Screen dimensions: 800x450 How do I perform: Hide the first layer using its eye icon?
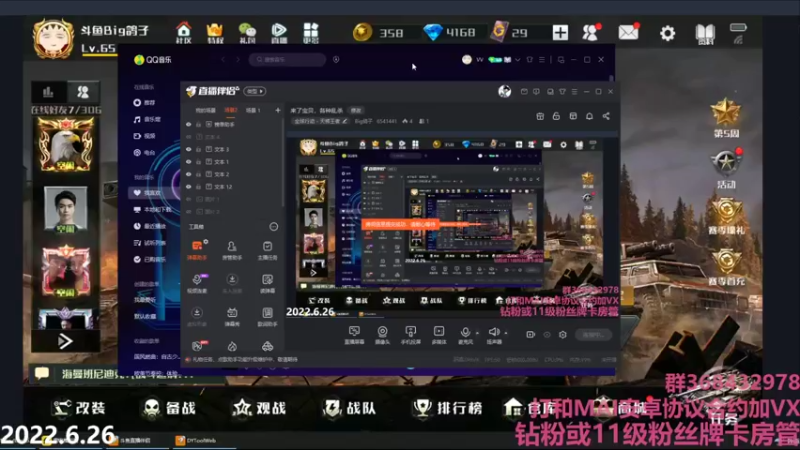click(x=189, y=124)
